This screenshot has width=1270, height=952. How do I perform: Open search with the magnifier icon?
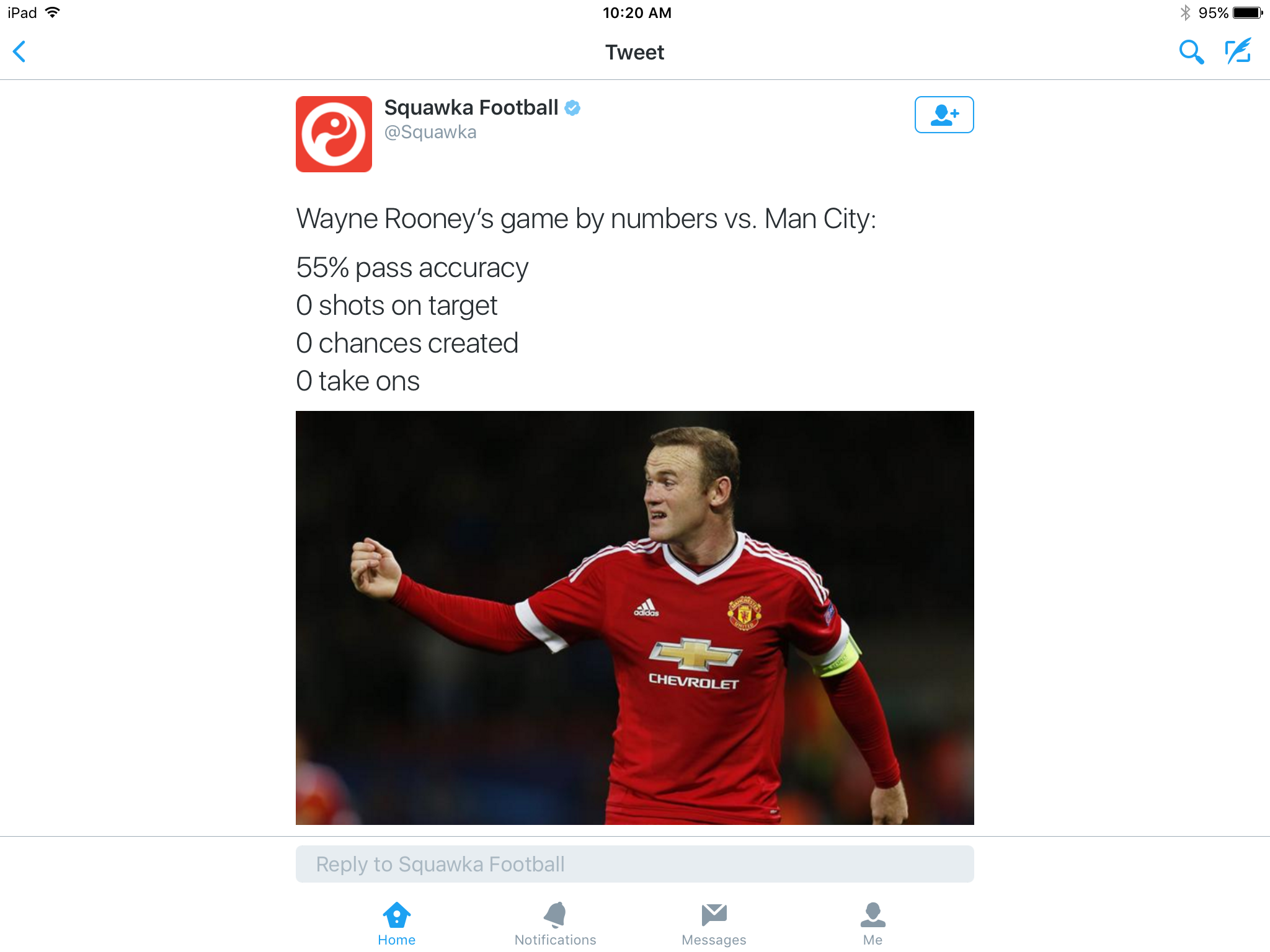1191,52
